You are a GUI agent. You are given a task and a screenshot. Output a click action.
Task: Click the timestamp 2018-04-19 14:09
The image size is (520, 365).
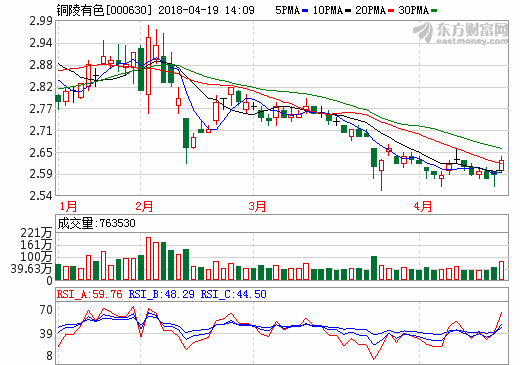pyautogui.click(x=206, y=10)
